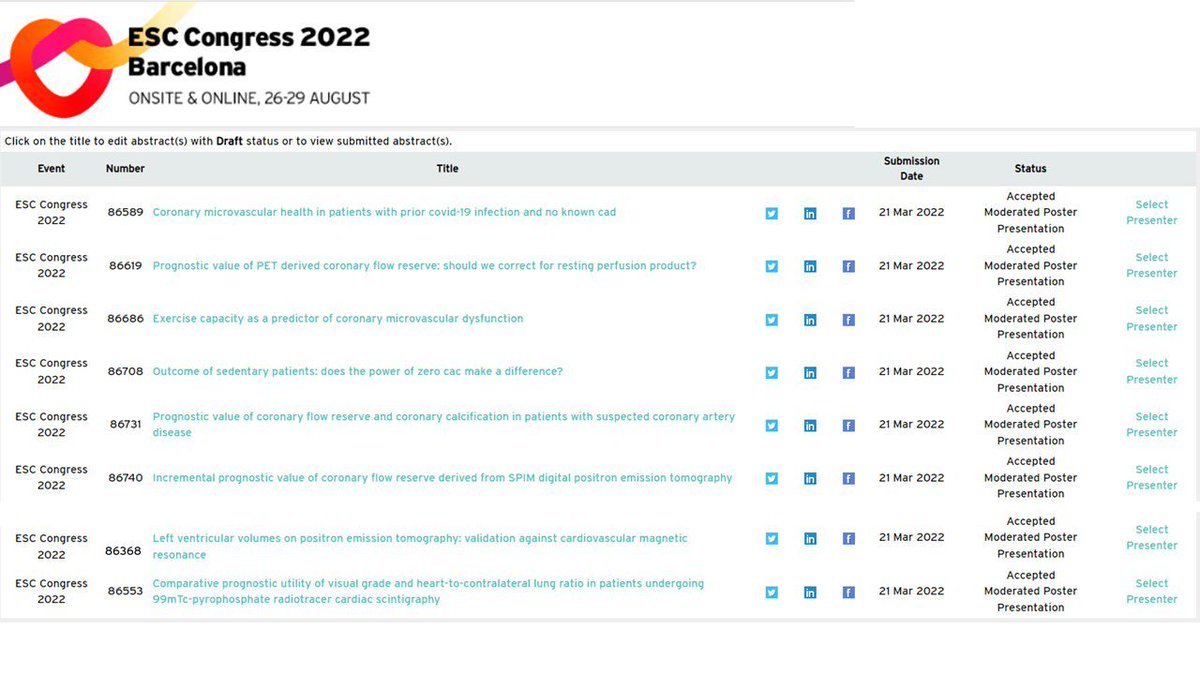Share abstract 86619 on Twitter

point(771,266)
